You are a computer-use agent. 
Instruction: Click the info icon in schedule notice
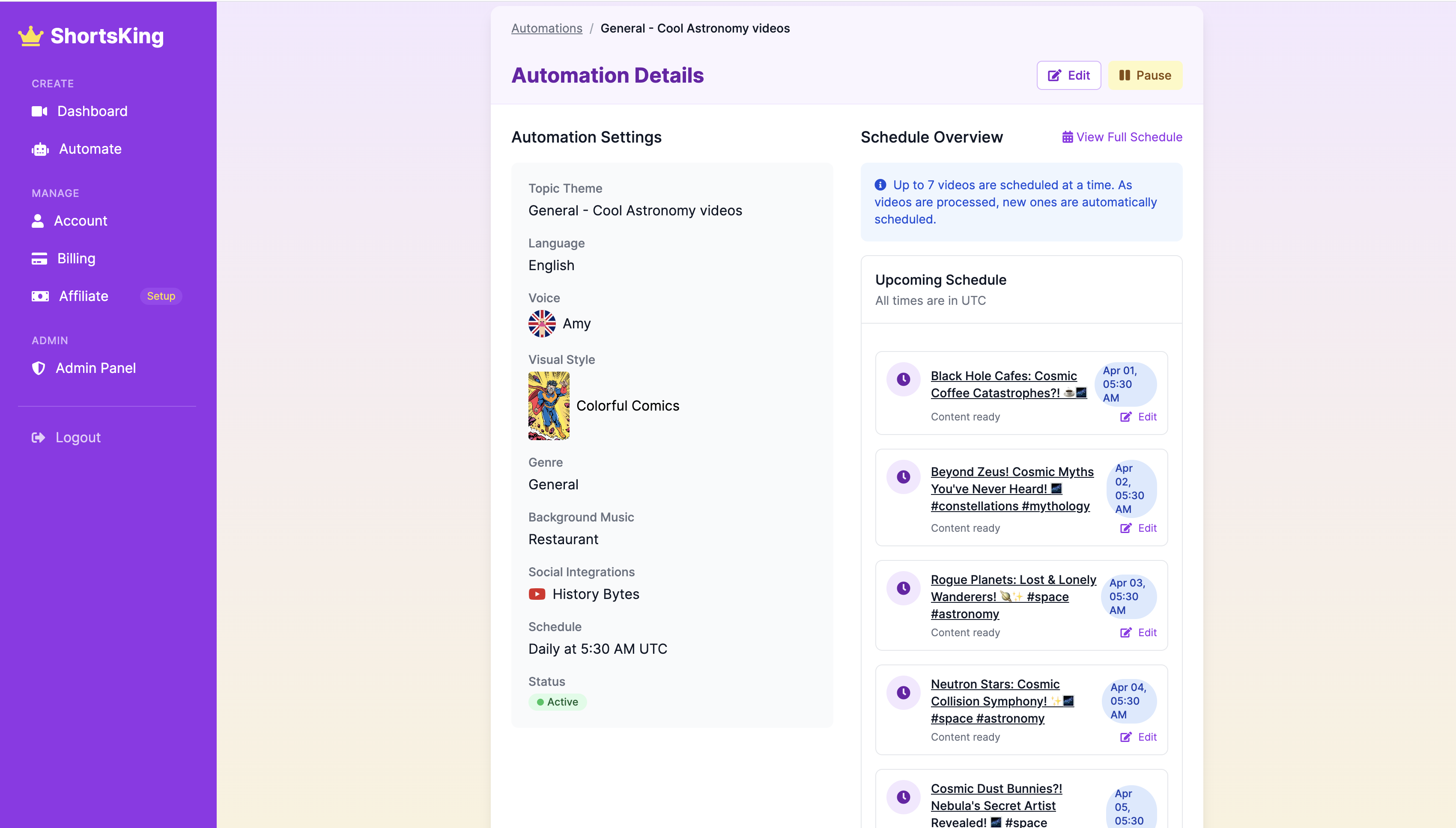[880, 185]
